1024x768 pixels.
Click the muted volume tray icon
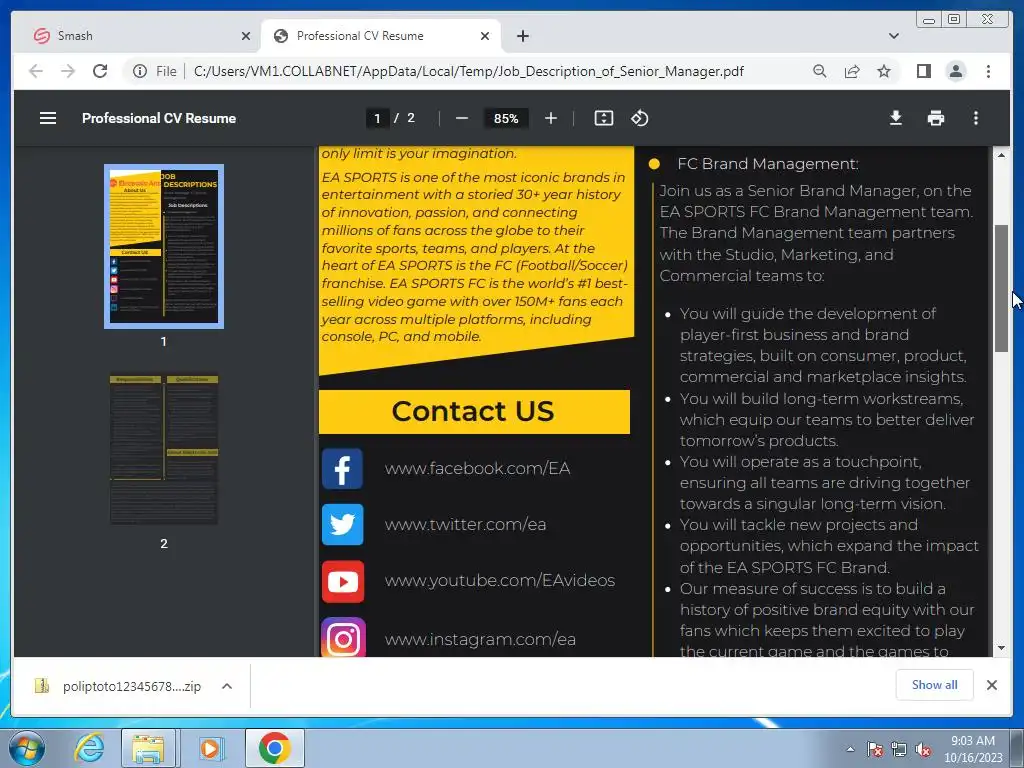(x=923, y=750)
